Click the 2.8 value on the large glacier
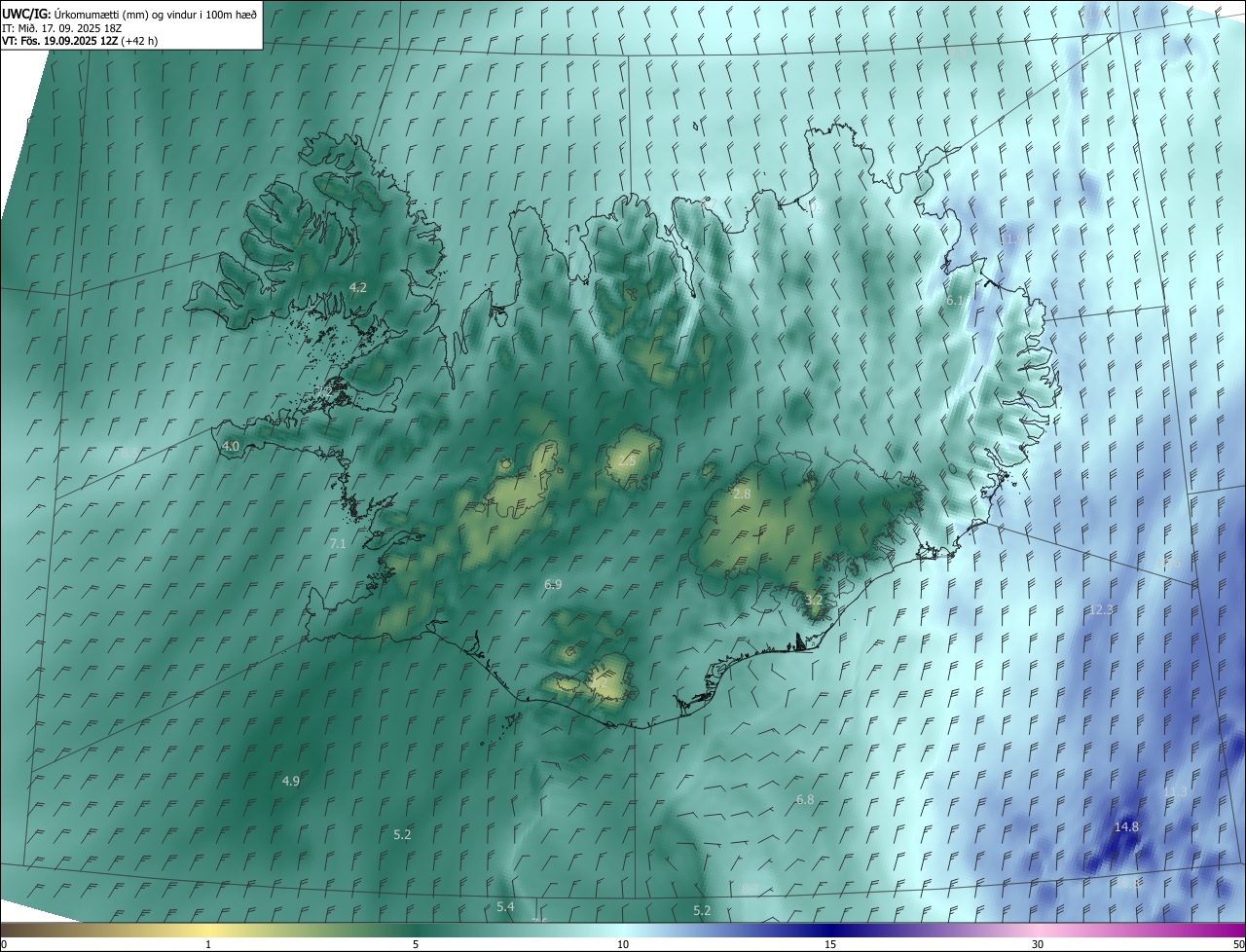Viewport: 1246px width, 952px height. tap(742, 494)
